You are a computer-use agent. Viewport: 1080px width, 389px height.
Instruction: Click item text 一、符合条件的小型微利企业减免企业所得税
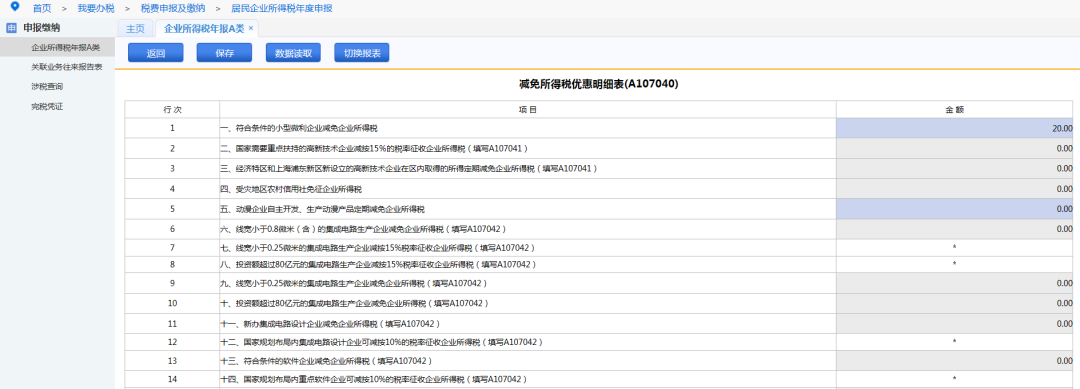299,128
